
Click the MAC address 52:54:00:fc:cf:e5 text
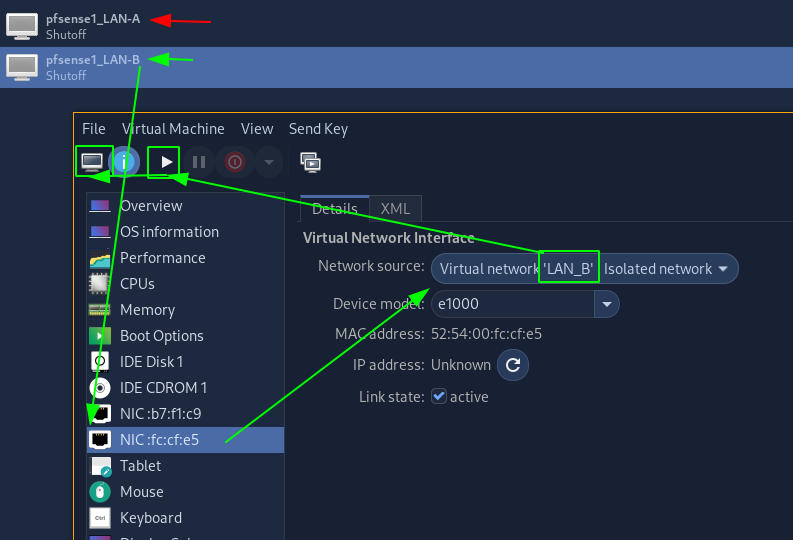(486, 334)
